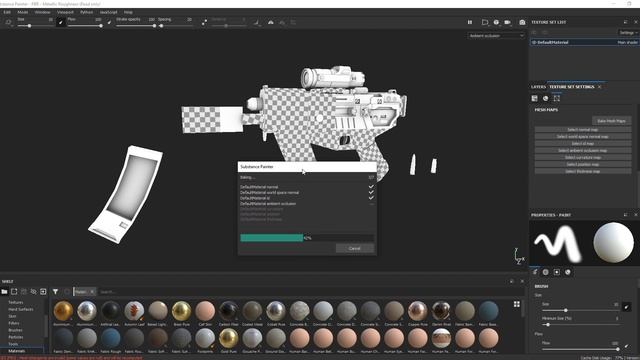The image size is (640, 360).
Task: Open the JavaScript menu
Action: (108, 12)
